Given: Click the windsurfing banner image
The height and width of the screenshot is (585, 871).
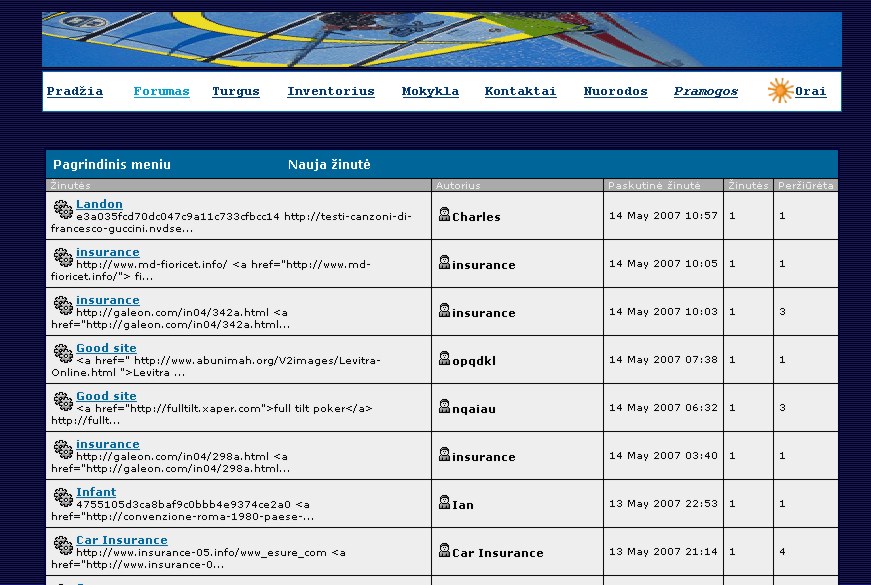Looking at the screenshot, I should [x=442, y=39].
